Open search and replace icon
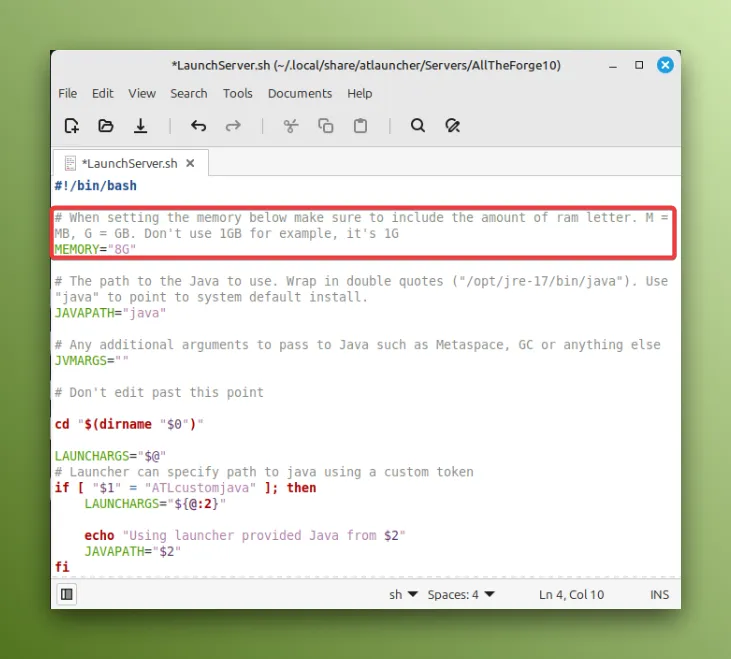Image resolution: width=731 pixels, height=659 pixels. pos(452,126)
